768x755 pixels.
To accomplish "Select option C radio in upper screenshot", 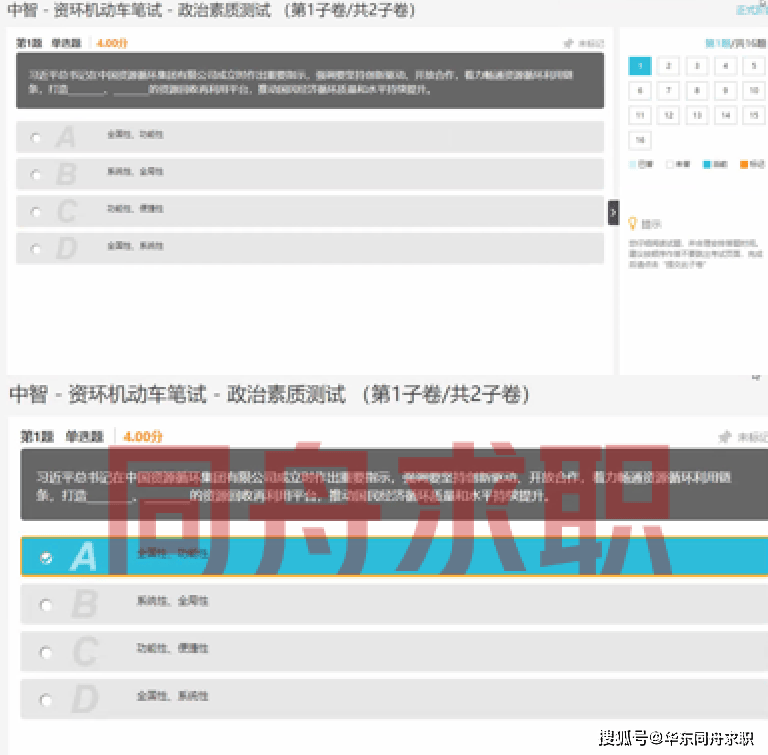I will tap(36, 212).
